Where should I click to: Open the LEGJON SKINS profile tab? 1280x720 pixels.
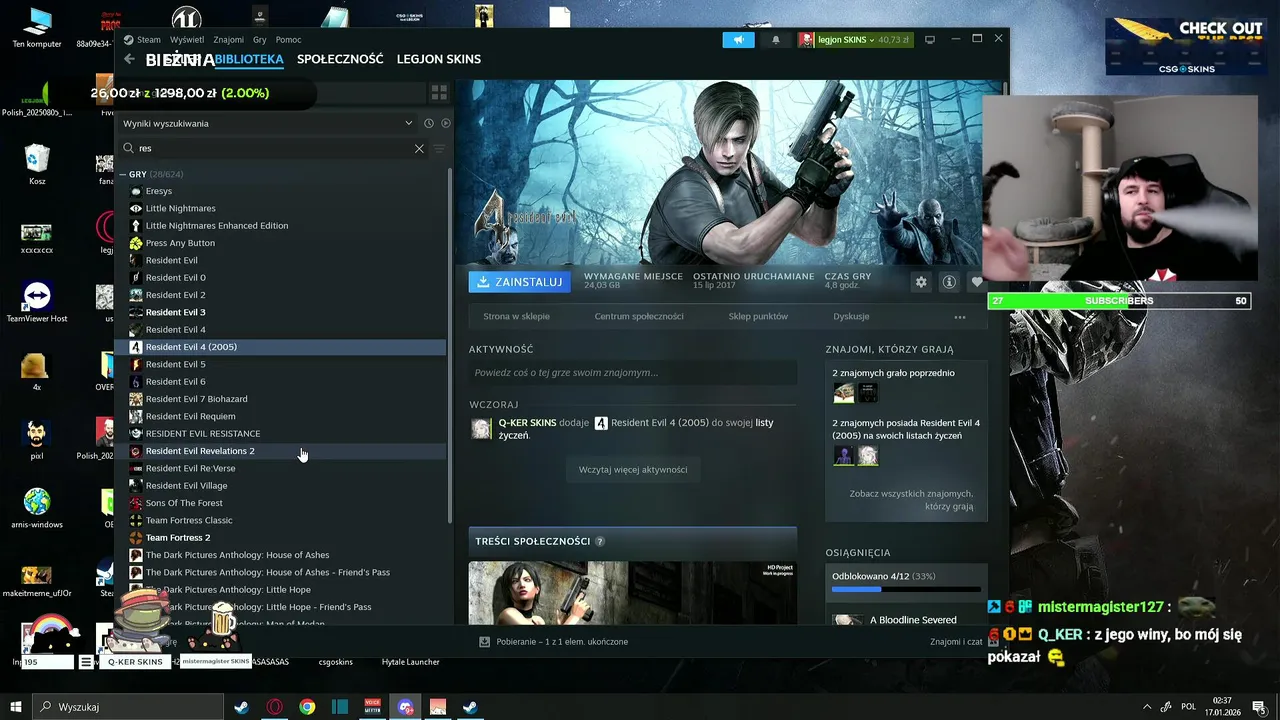439,59
